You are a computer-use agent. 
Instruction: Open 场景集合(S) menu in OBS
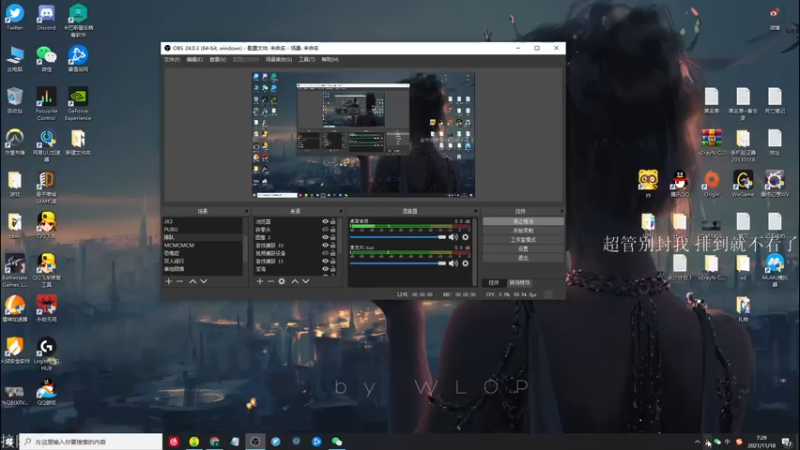coord(279,60)
